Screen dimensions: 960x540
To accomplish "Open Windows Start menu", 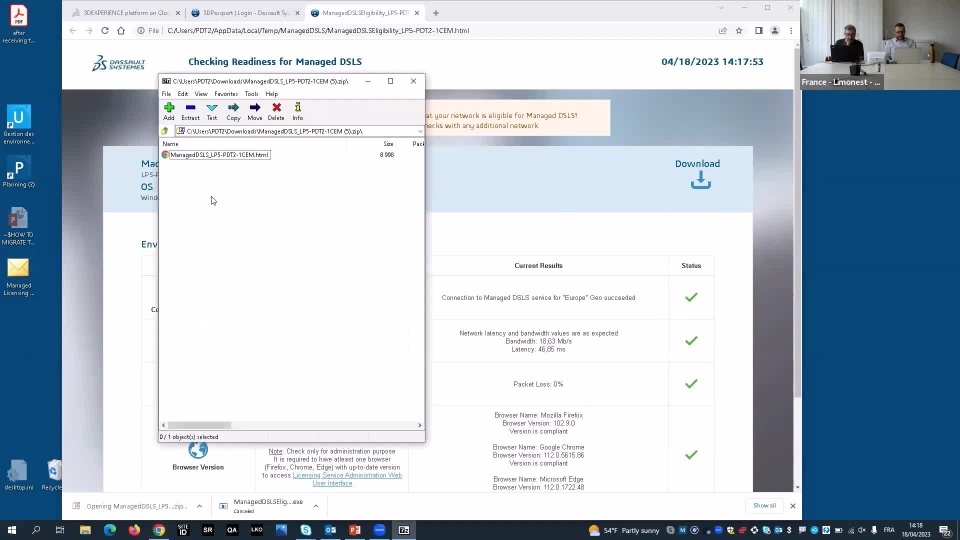I will click(x=12, y=530).
